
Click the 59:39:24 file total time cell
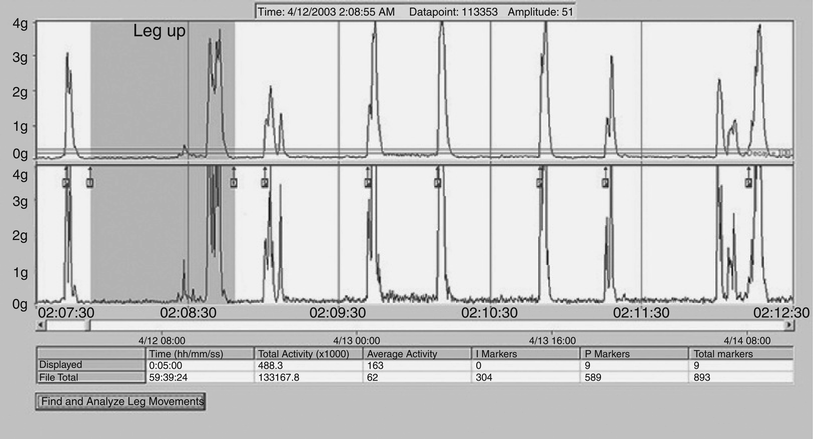coord(200,377)
